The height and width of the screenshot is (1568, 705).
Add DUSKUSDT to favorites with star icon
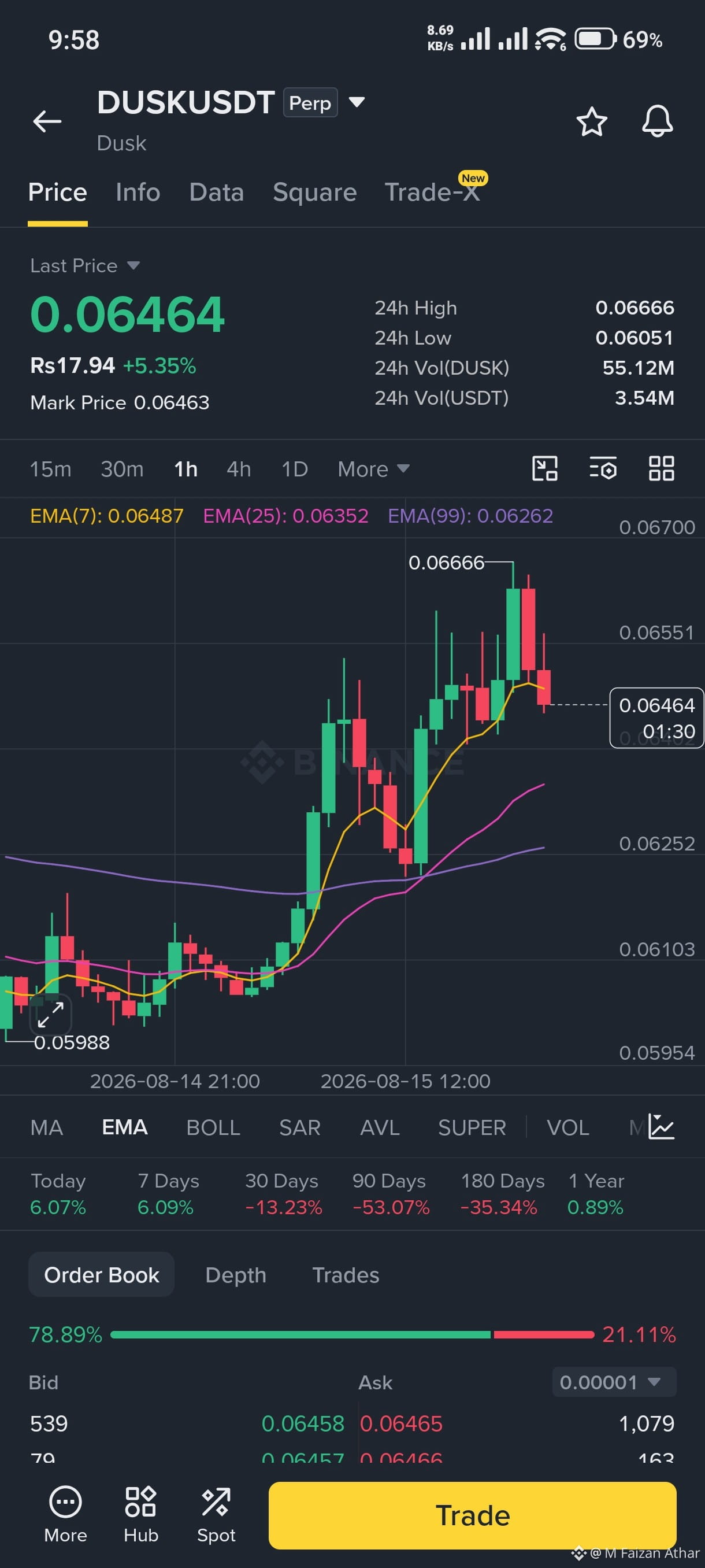591,121
